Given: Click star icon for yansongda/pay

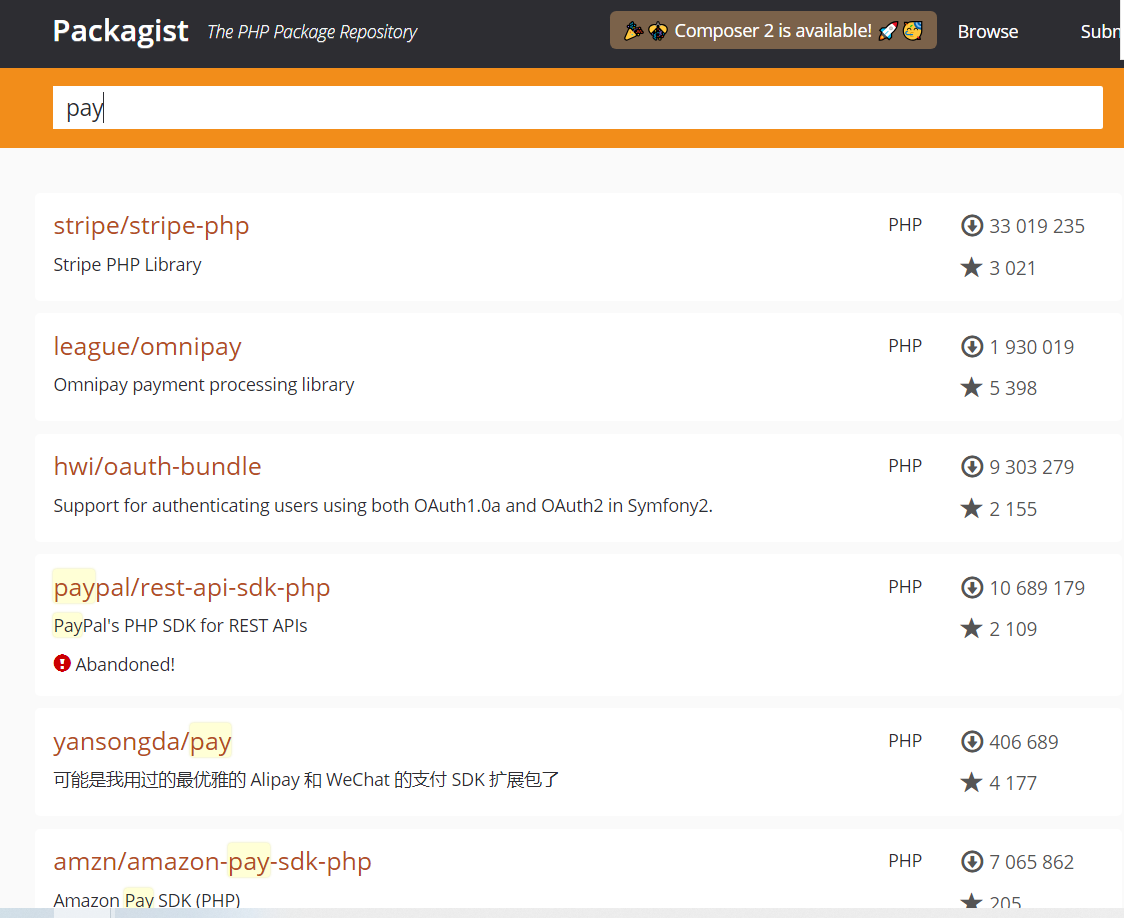Looking at the screenshot, I should (971, 783).
